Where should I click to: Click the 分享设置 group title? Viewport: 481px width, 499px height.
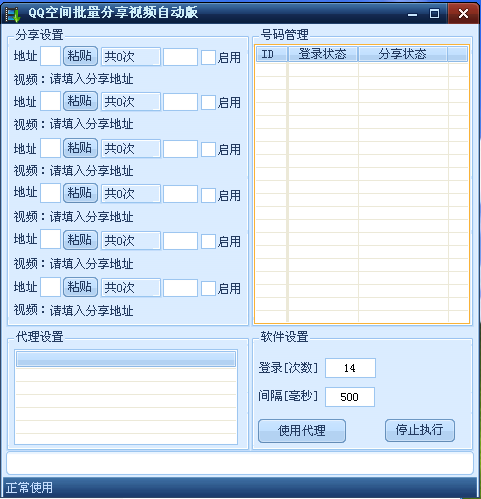point(39,35)
